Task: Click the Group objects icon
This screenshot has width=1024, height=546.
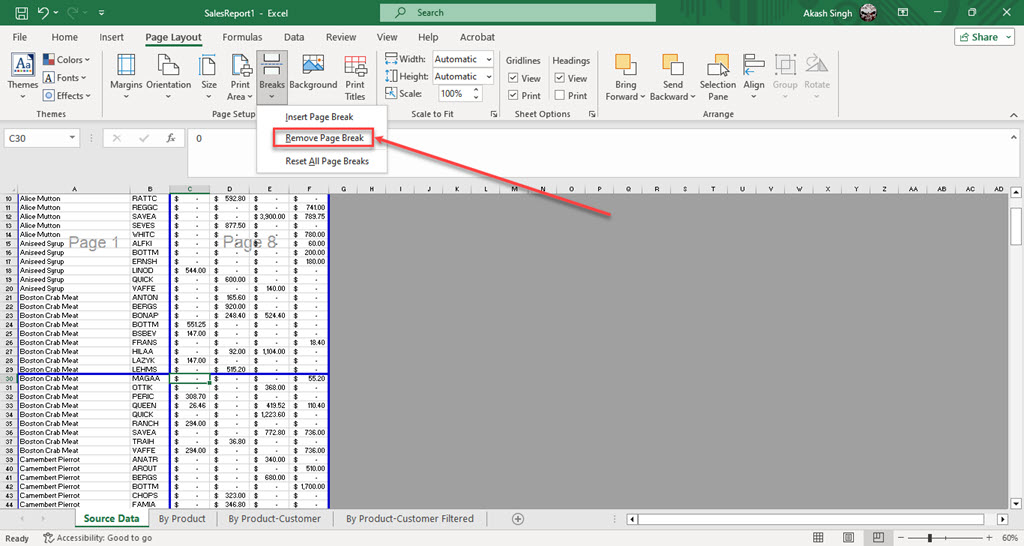Action: [785, 65]
